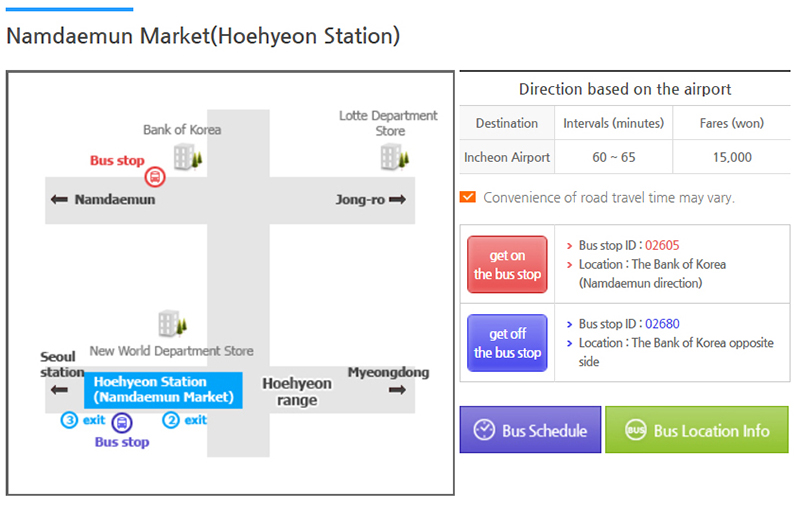Screen dimensions: 800x510
Task: Click the bus icon on Bus Location Info
Action: 635,430
